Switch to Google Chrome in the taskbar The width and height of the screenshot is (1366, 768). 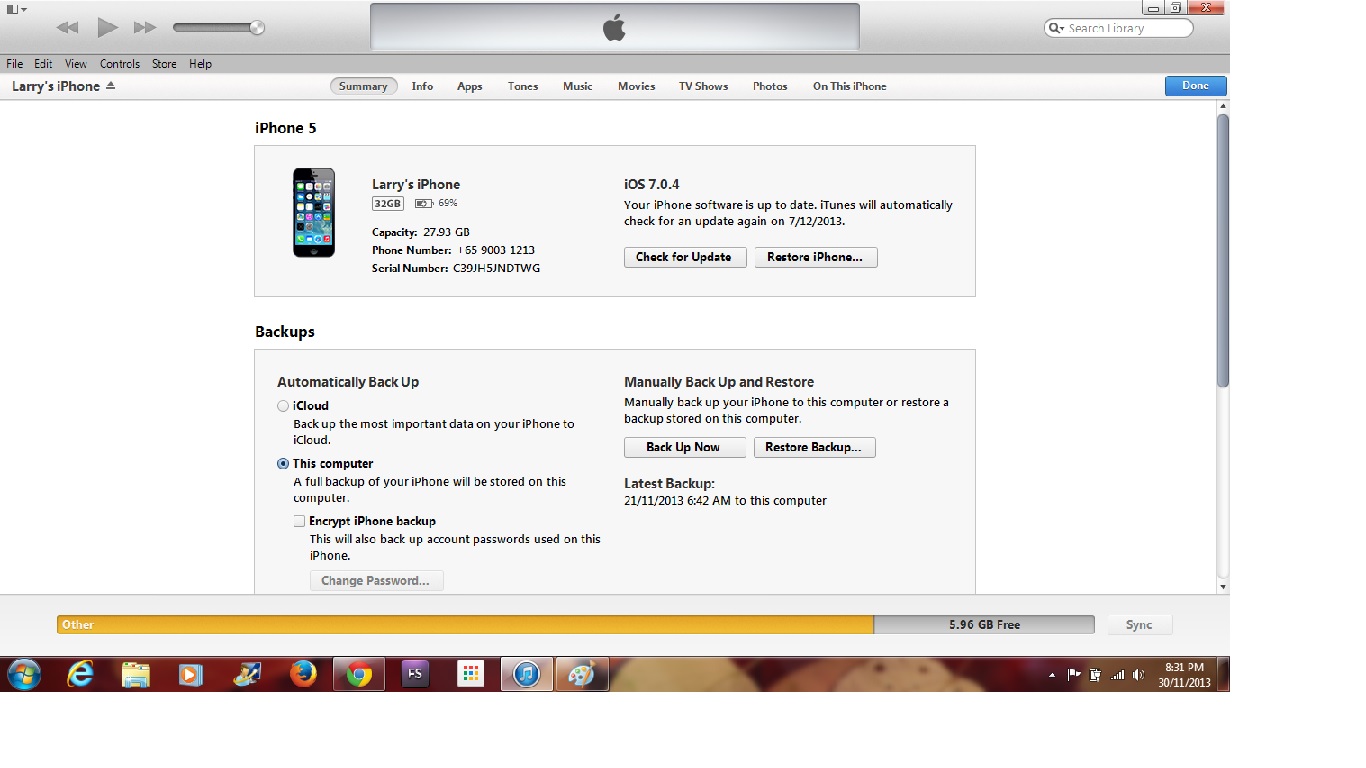coord(358,675)
